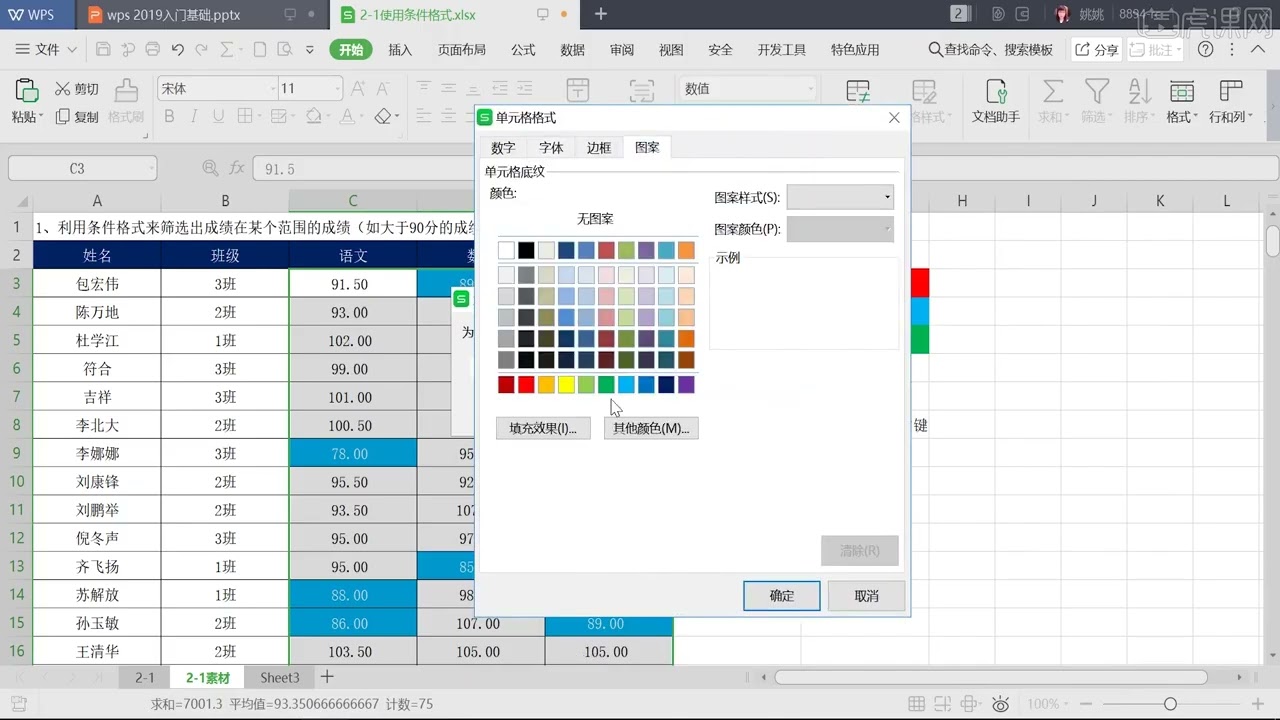Click the 取消 button in dialog
This screenshot has width=1280, height=720.
(866, 596)
